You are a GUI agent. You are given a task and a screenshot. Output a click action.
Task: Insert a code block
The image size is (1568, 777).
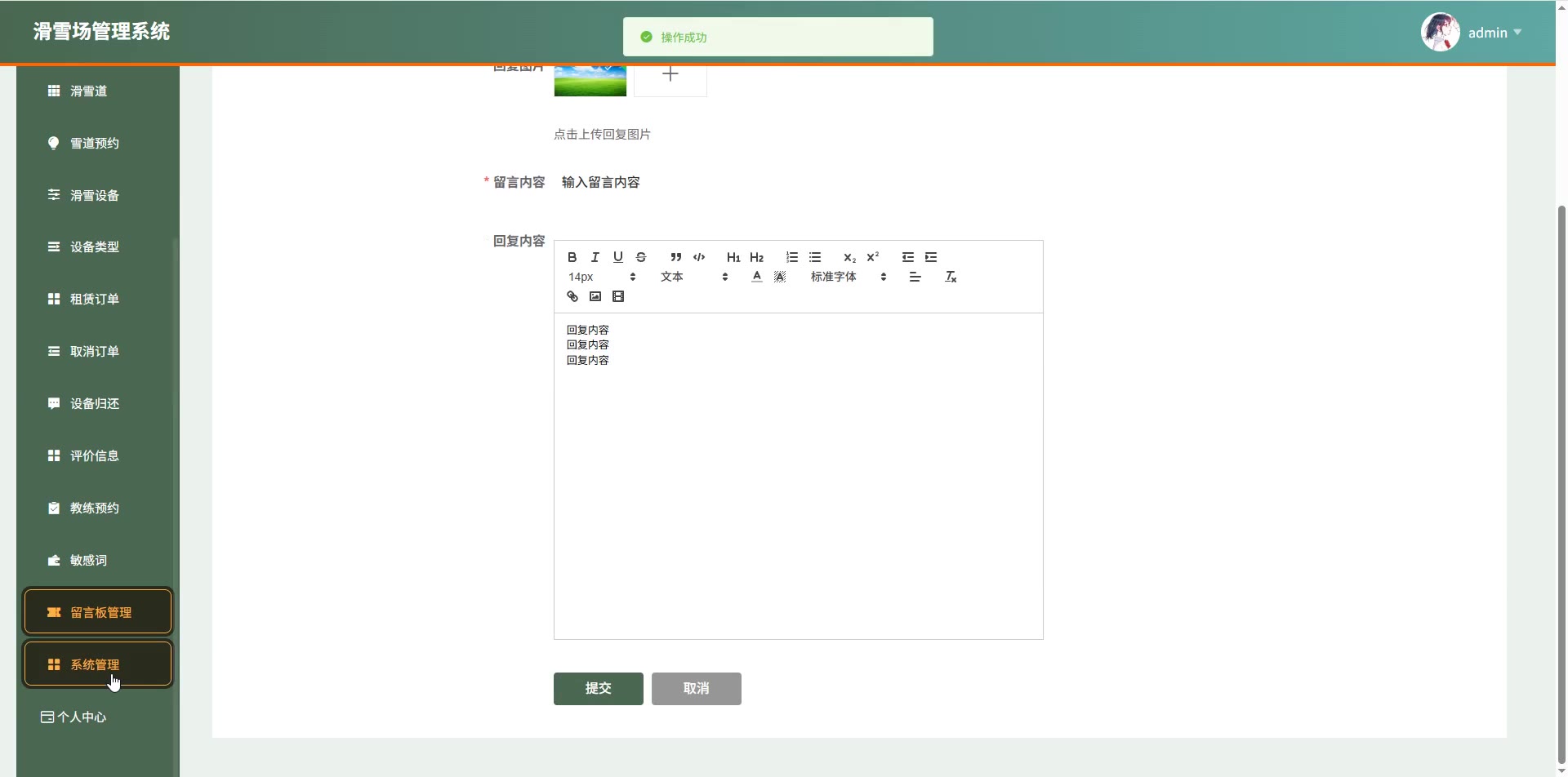coord(699,257)
